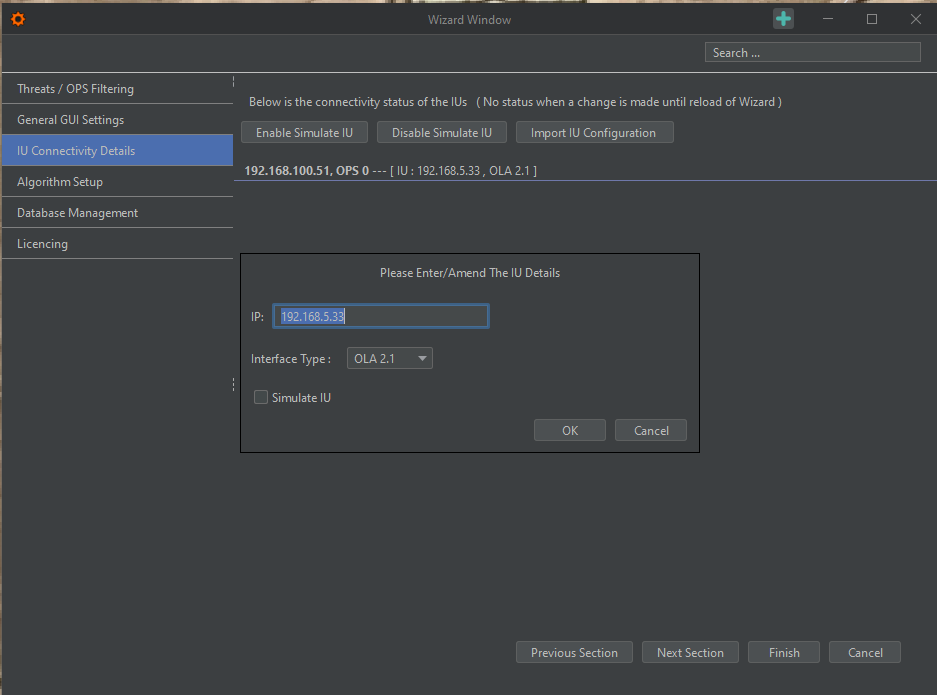Click the Disable Simulate IU button

click(441, 131)
